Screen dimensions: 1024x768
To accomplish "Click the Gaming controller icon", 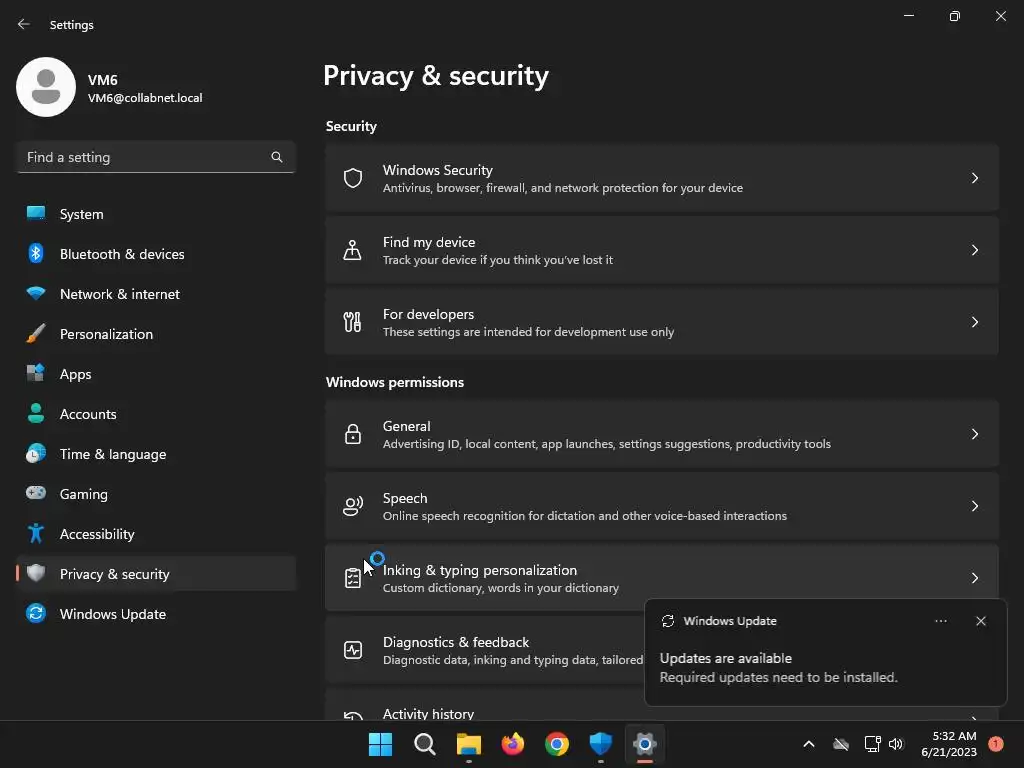I will point(36,493).
